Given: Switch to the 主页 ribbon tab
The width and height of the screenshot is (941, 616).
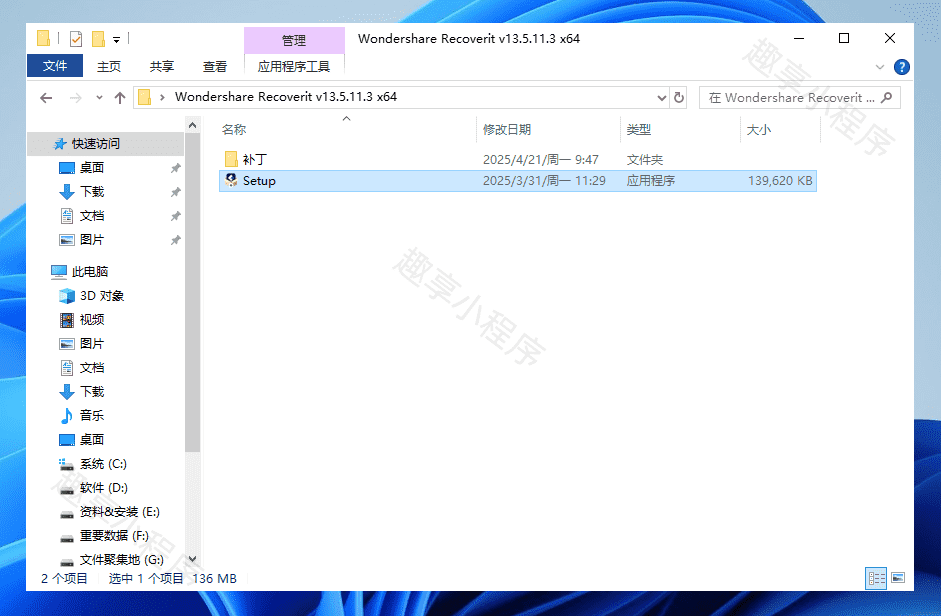Looking at the screenshot, I should [109, 66].
